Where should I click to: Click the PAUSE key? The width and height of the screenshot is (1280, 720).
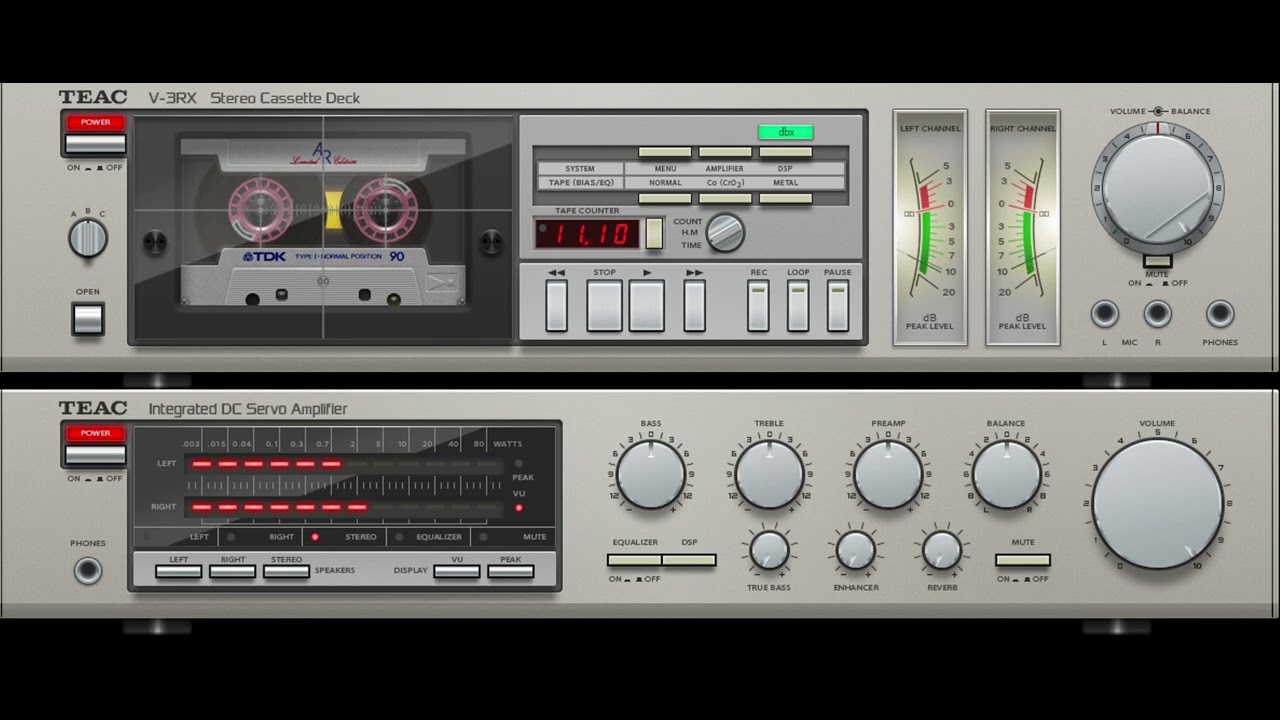838,306
